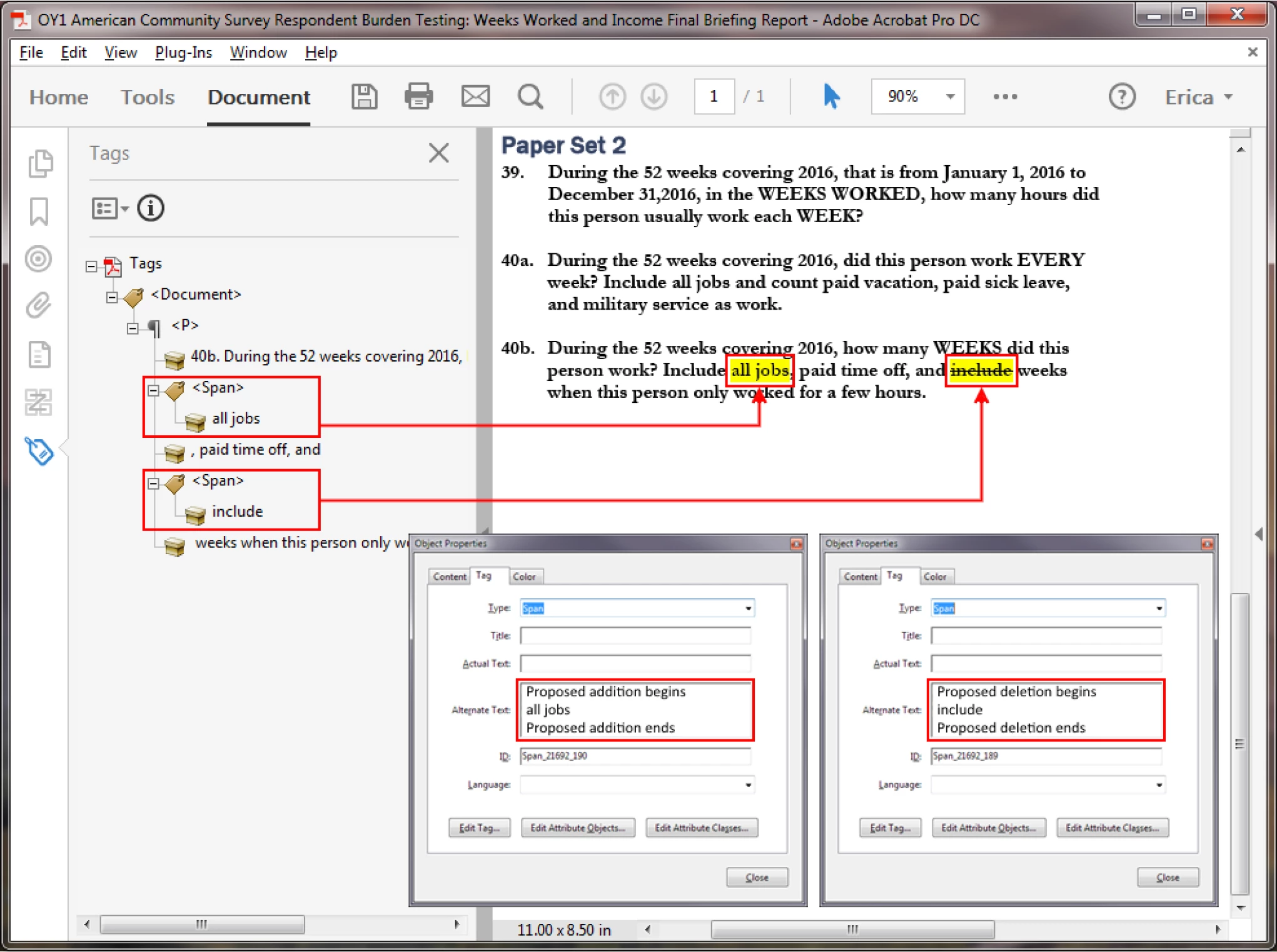
Task: Select the Color tab in left dialog
Action: tap(523, 576)
